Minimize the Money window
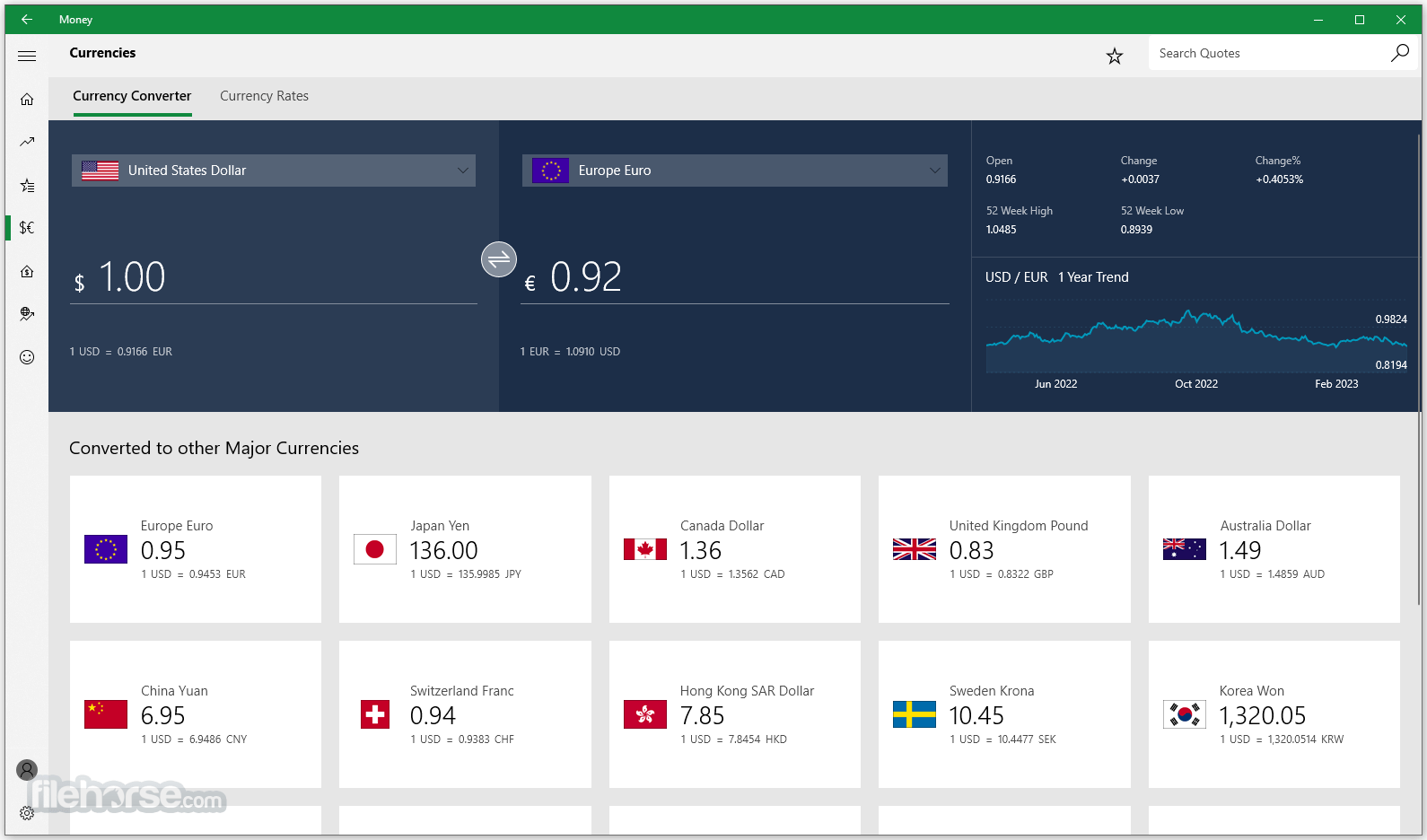1427x840 pixels. point(1318,19)
